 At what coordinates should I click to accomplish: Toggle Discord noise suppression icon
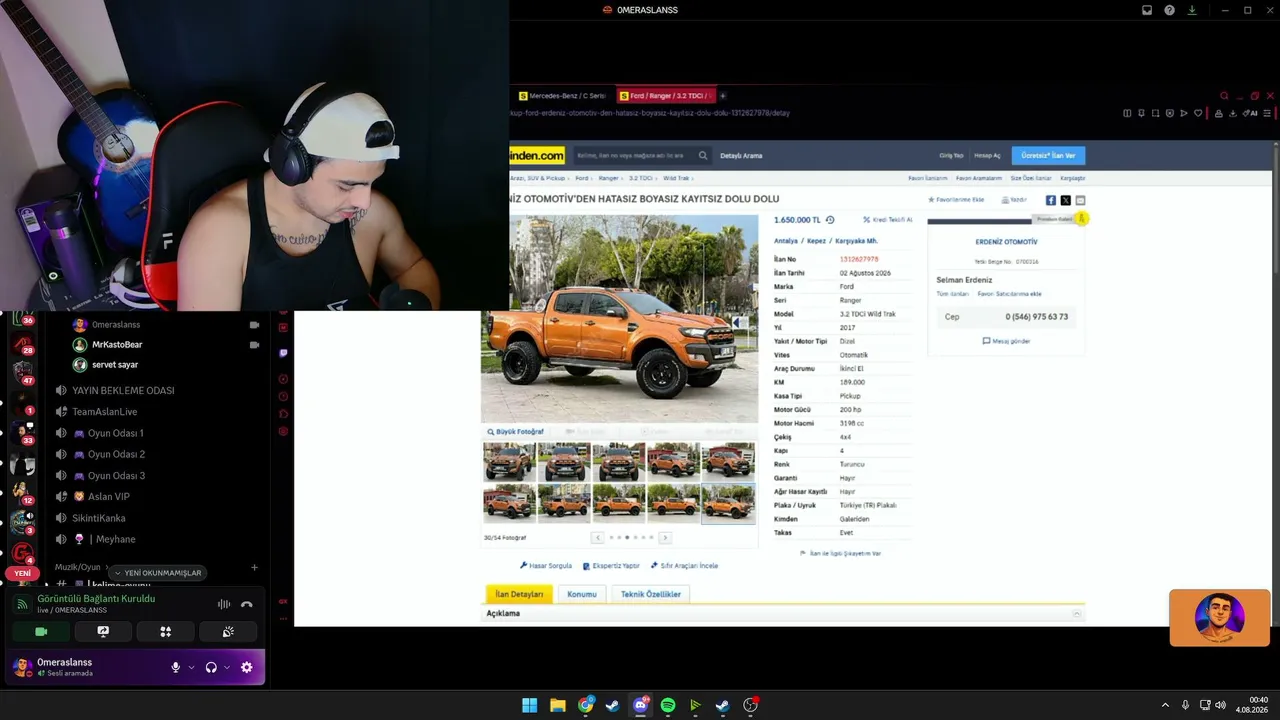coord(224,604)
